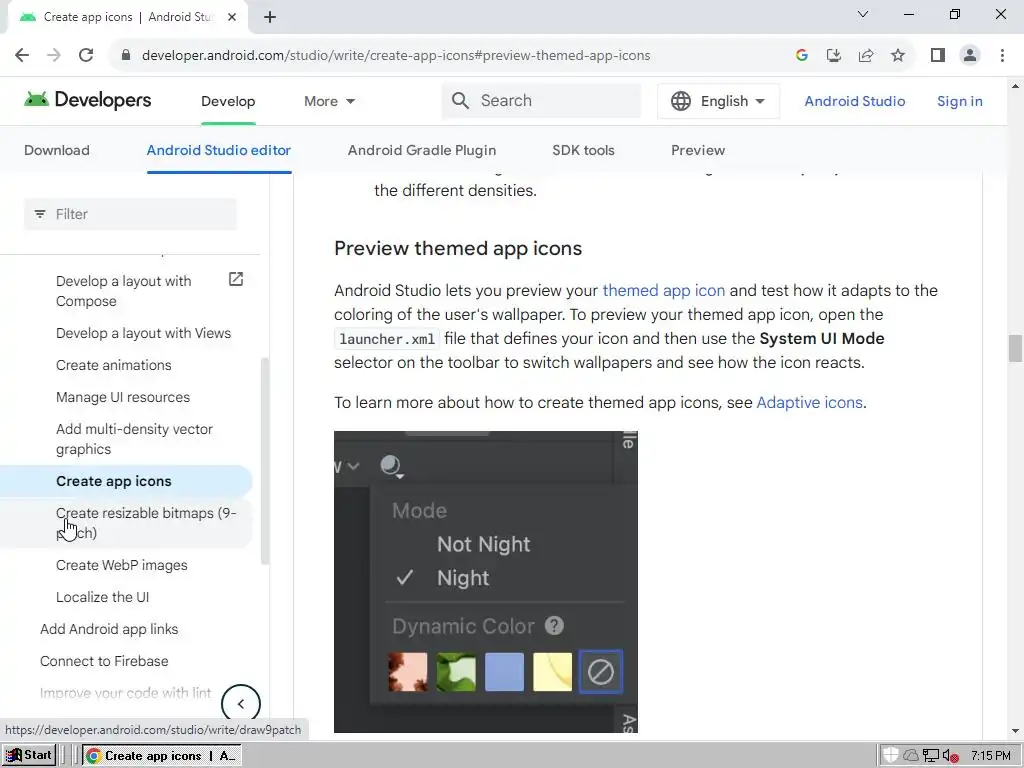
Task: Click the Android Developers logo
Action: [88, 100]
